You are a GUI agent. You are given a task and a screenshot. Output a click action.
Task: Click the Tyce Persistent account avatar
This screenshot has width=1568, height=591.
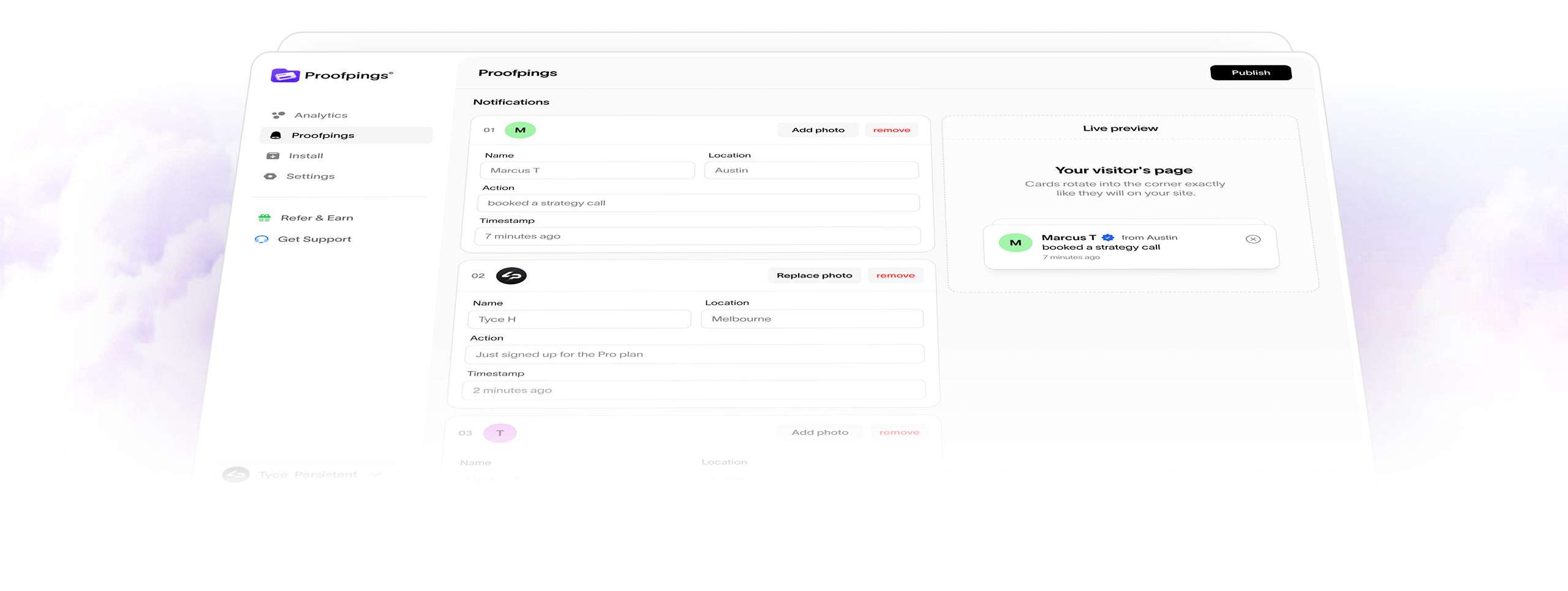click(x=236, y=475)
